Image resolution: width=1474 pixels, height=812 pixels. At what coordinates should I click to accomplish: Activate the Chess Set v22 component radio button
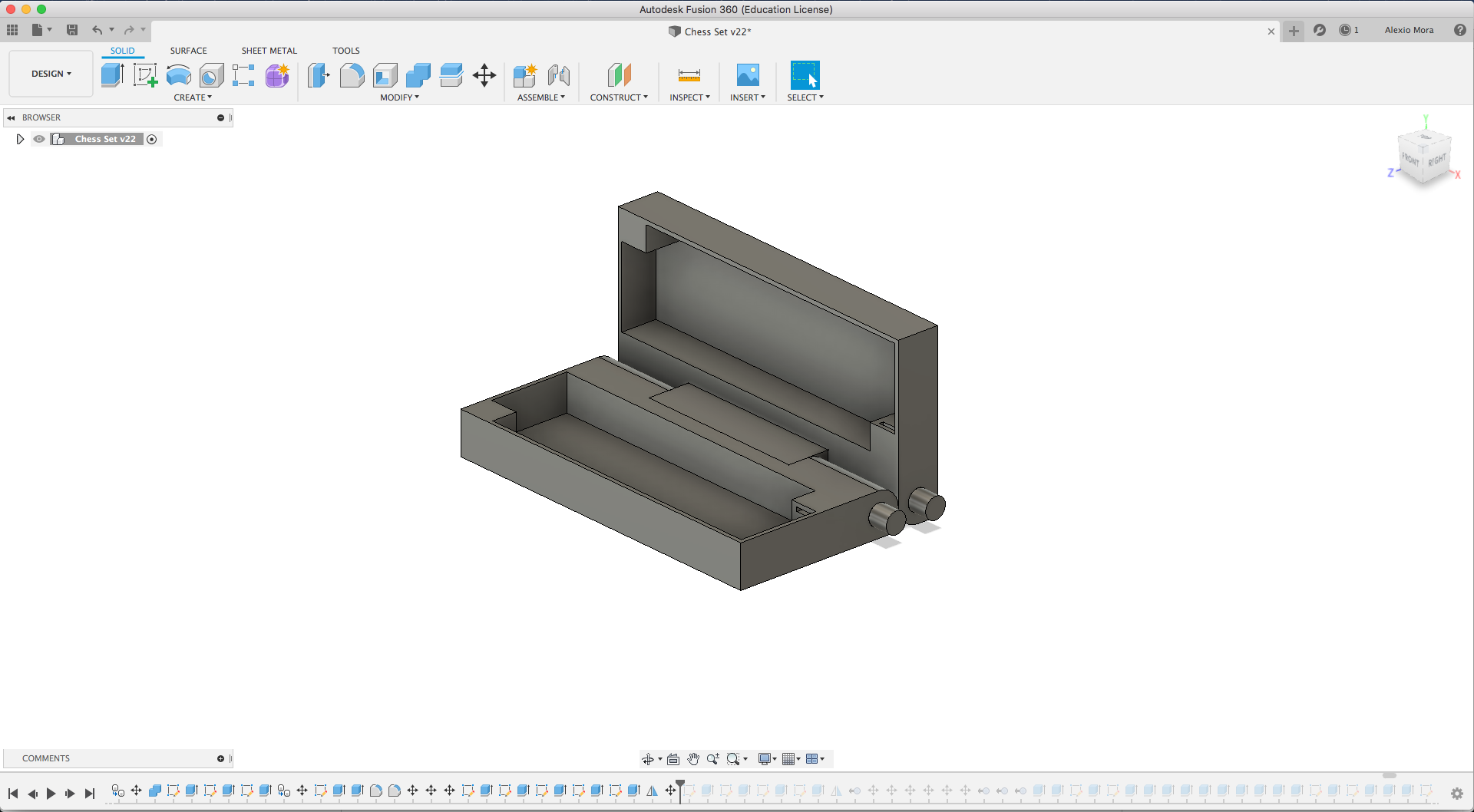tap(152, 139)
